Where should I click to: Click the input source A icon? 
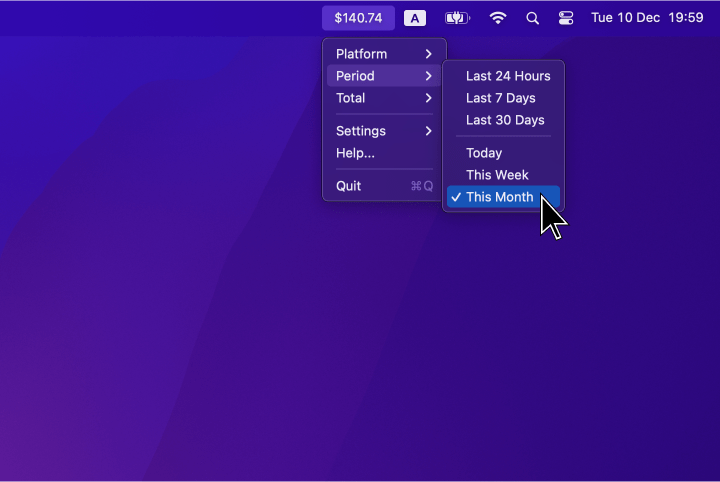click(x=415, y=18)
